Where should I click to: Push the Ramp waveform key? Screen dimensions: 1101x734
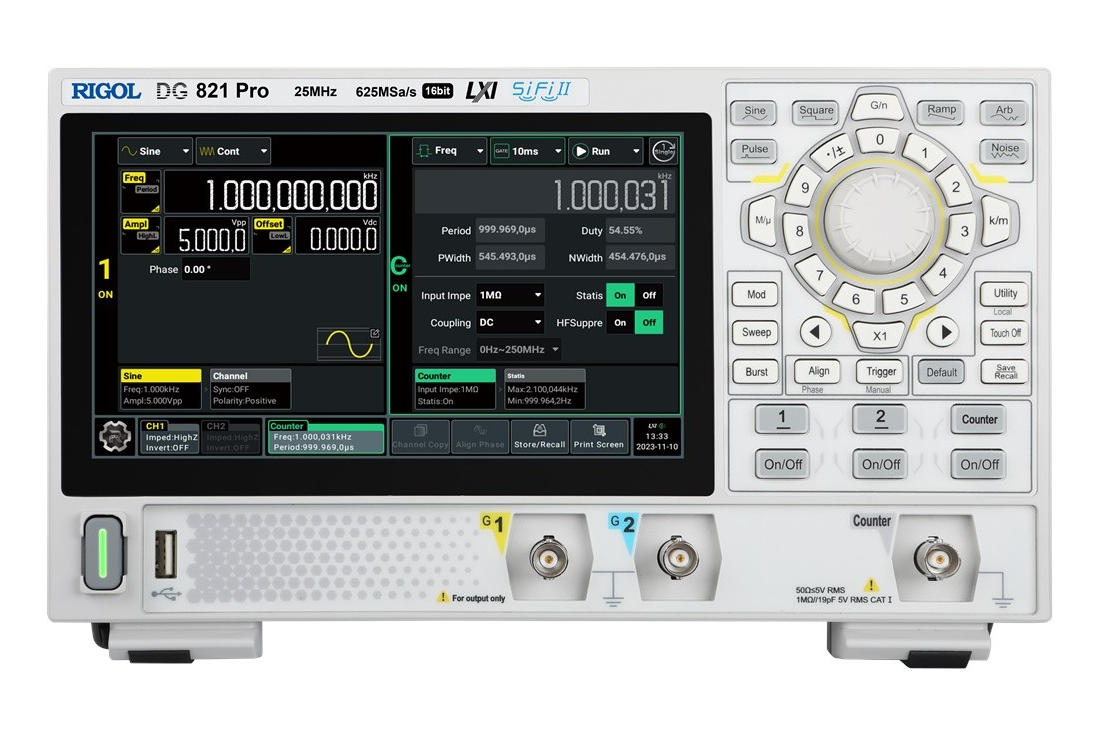941,111
